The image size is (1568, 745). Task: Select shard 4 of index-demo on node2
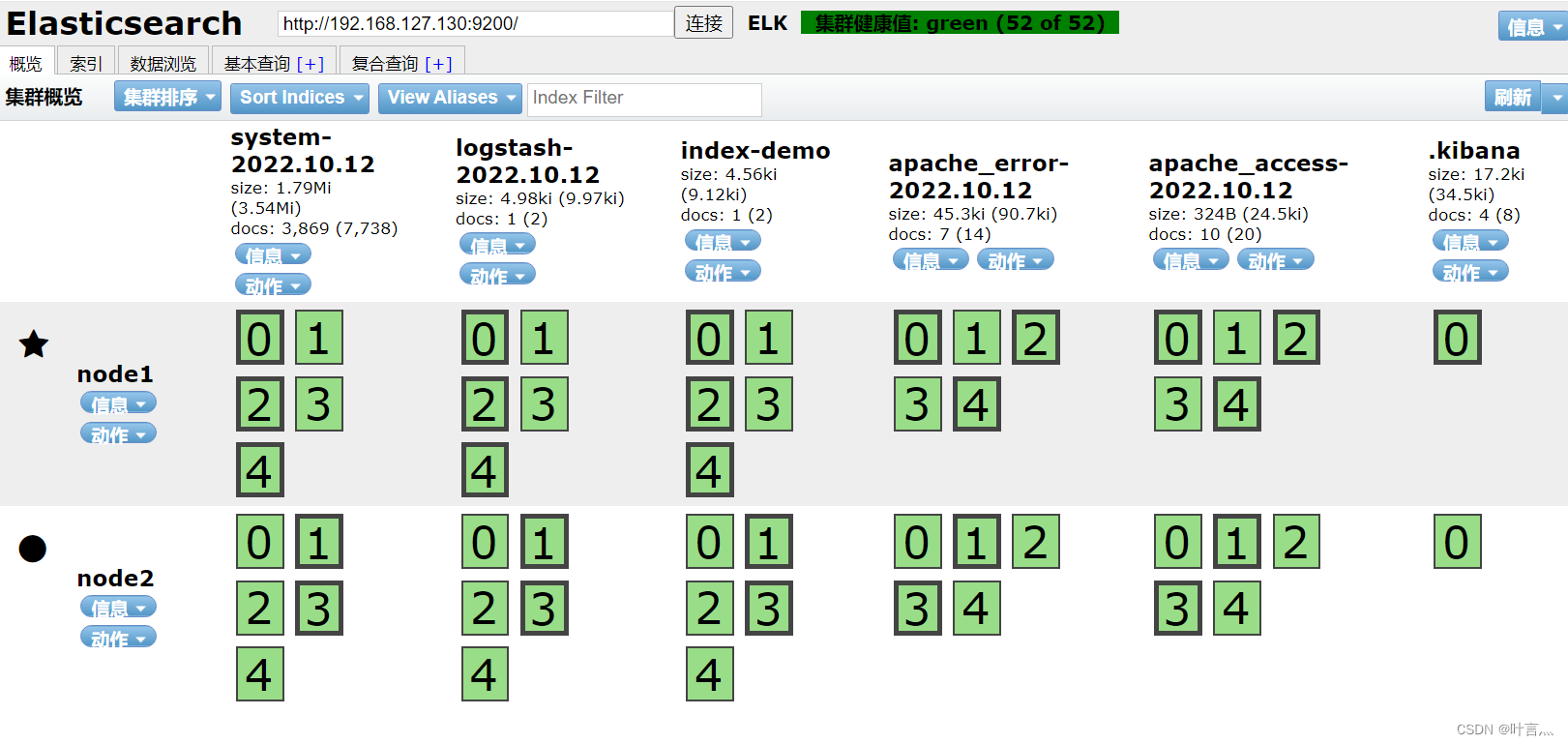click(x=710, y=673)
